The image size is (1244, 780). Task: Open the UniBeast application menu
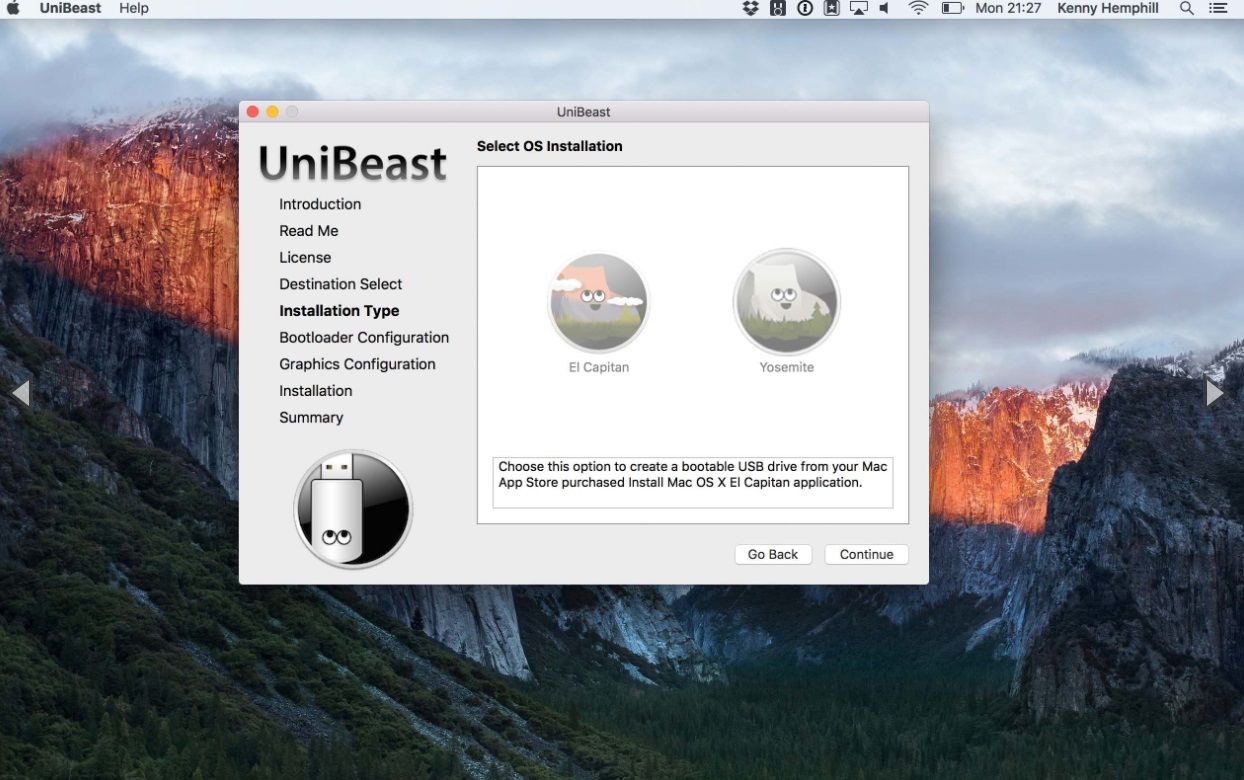tap(70, 8)
